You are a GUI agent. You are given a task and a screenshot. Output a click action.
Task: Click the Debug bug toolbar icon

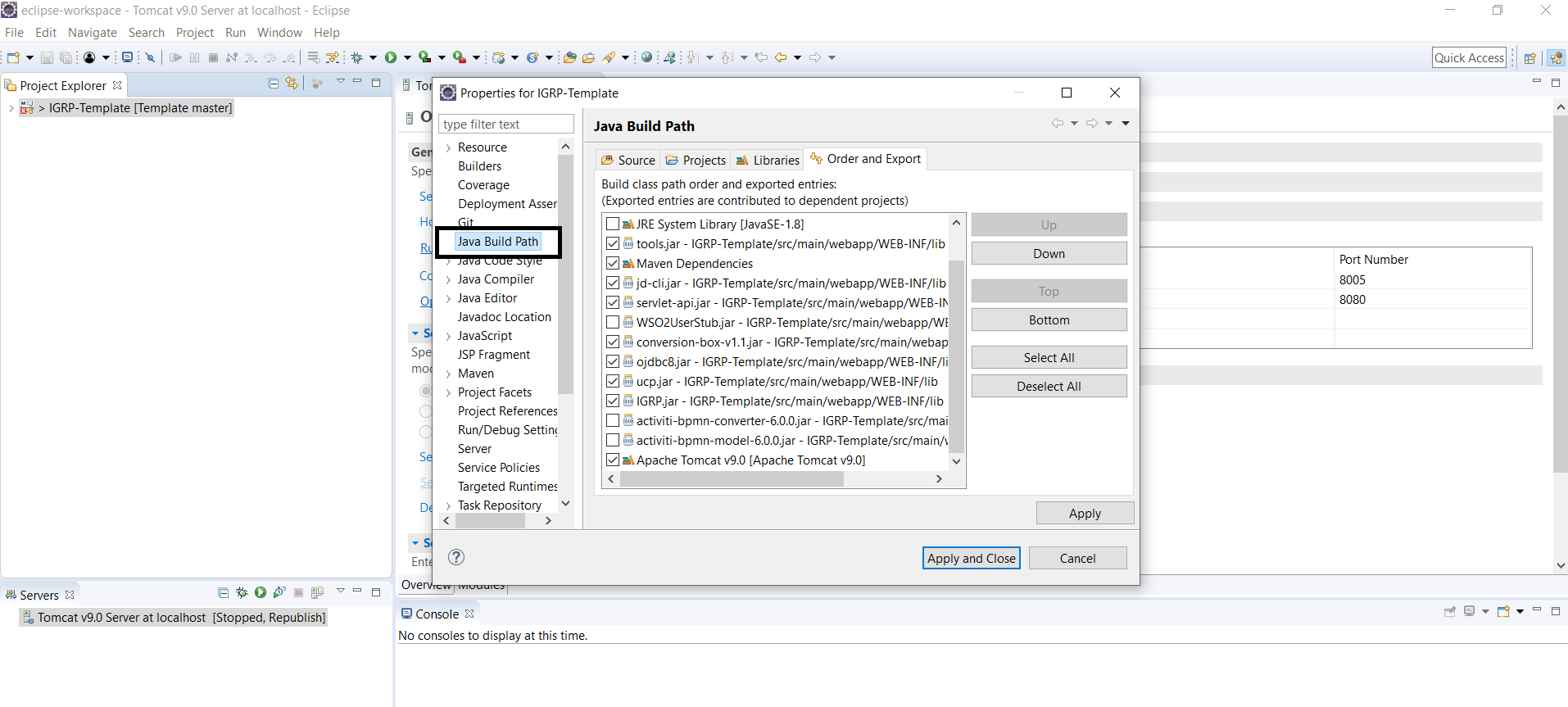click(357, 57)
